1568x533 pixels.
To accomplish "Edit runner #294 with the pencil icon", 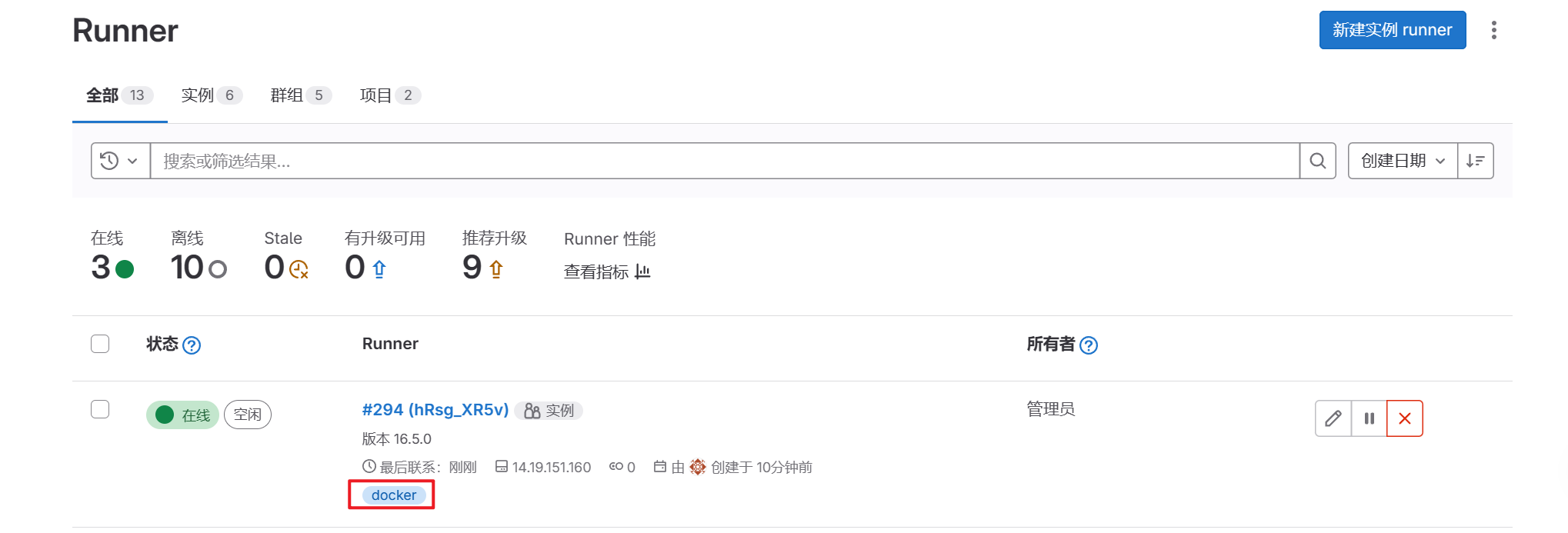I will (x=1333, y=418).
